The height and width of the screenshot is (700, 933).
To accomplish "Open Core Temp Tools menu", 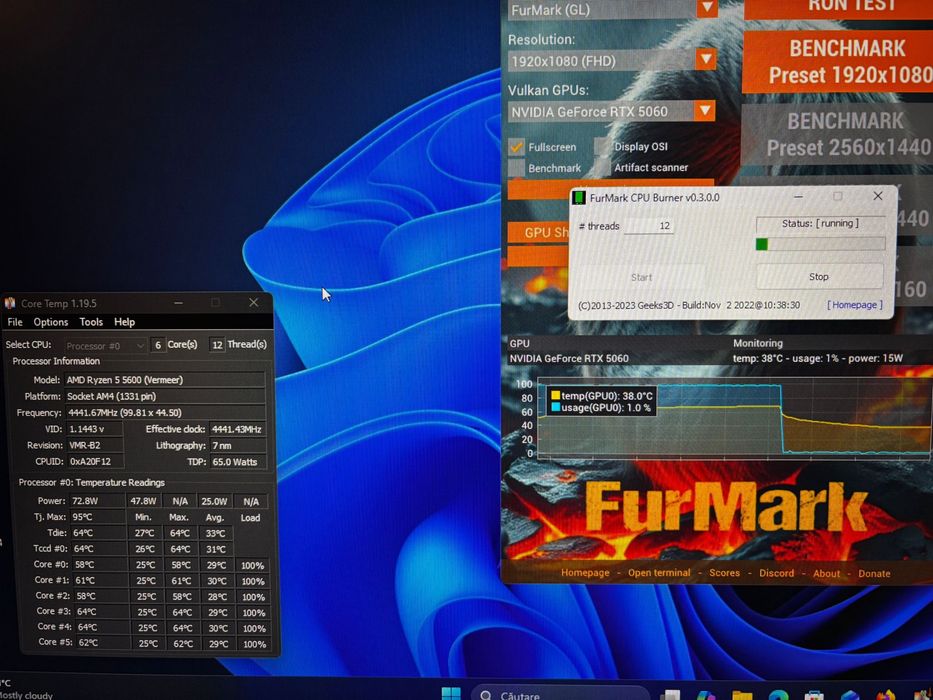I will 91,322.
